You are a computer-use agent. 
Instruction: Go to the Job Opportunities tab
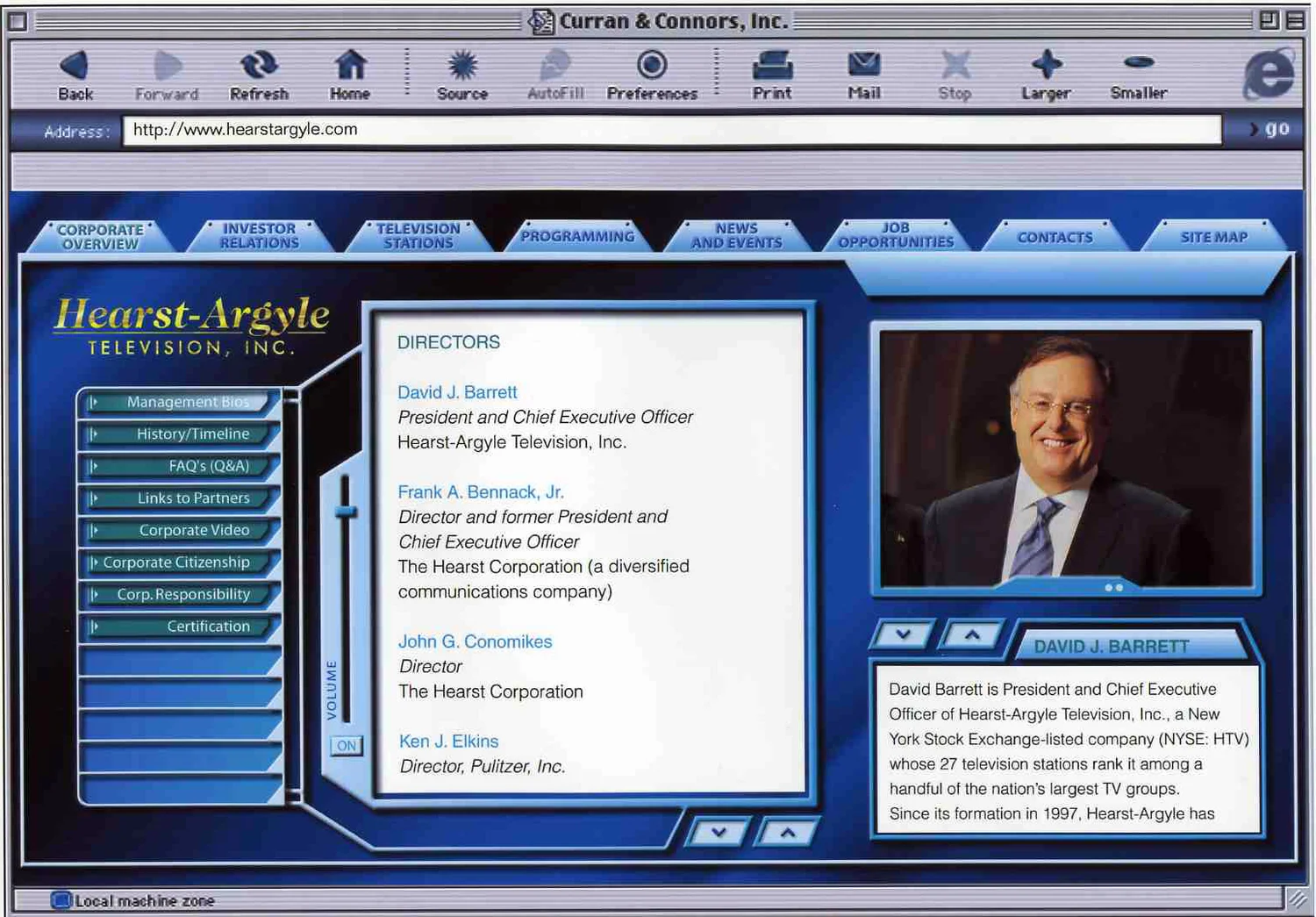tap(896, 235)
